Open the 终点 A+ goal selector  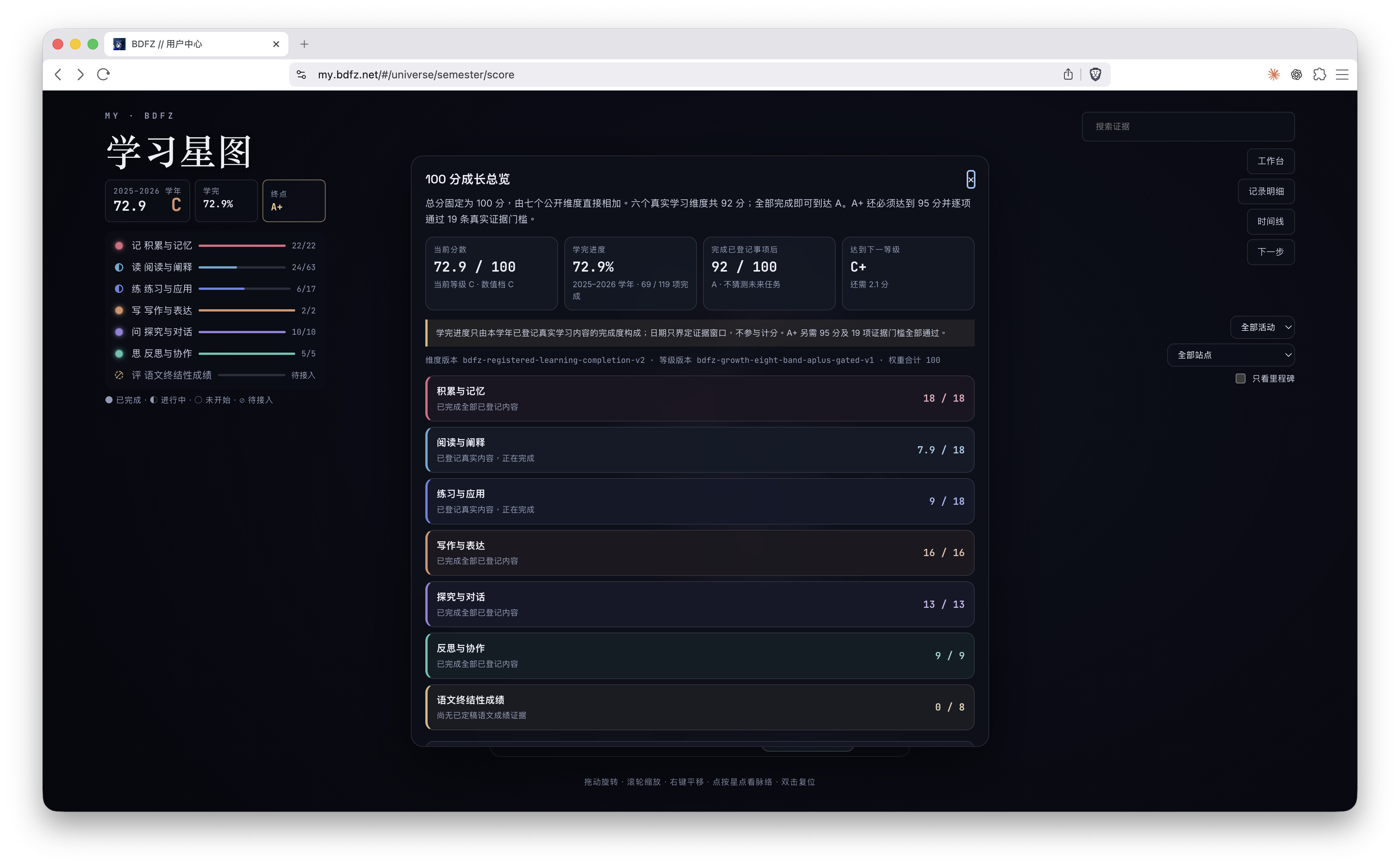tap(294, 201)
